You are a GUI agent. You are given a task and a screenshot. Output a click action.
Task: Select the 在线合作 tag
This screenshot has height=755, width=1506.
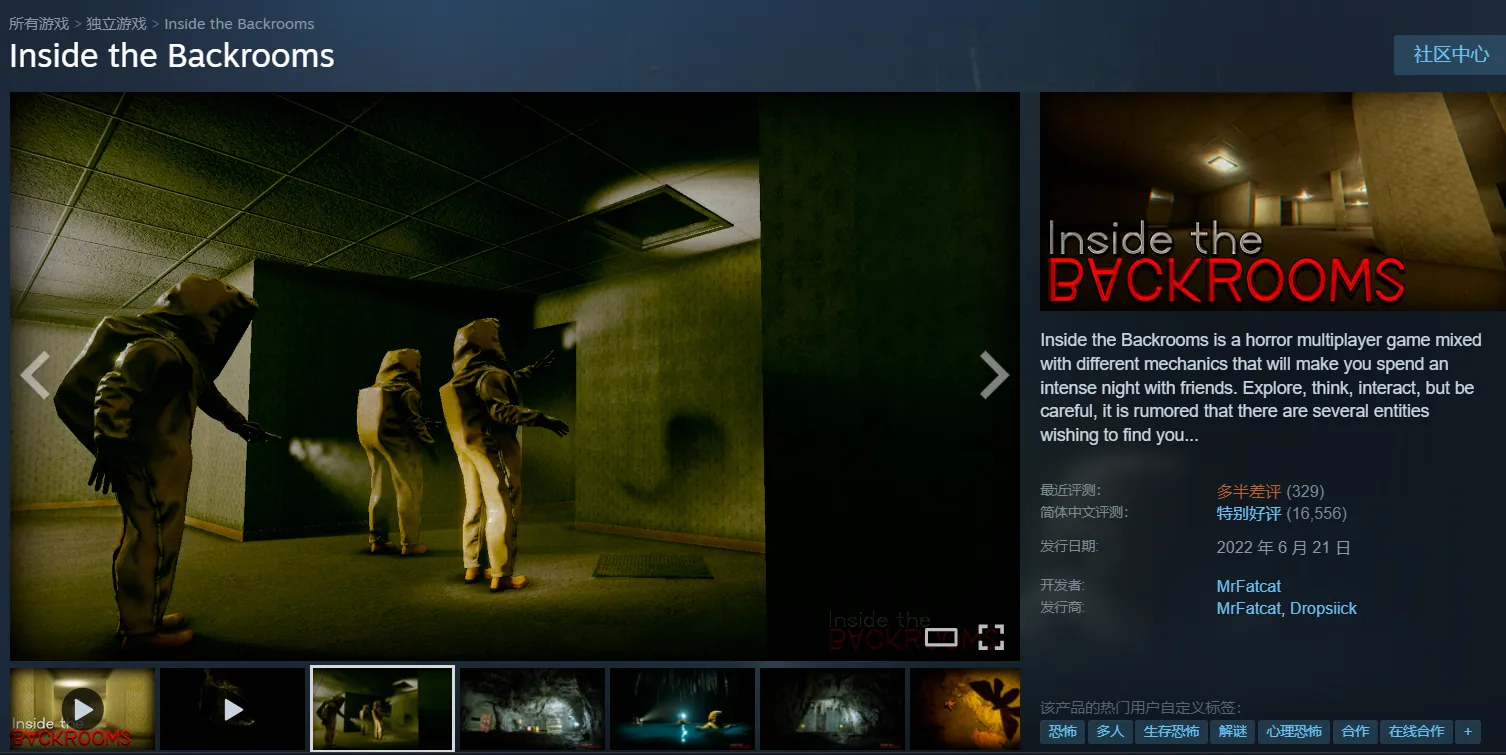(1416, 731)
